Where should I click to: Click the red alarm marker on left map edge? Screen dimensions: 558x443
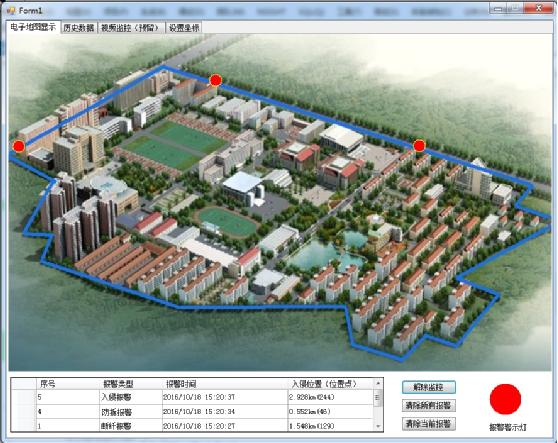coord(19,146)
